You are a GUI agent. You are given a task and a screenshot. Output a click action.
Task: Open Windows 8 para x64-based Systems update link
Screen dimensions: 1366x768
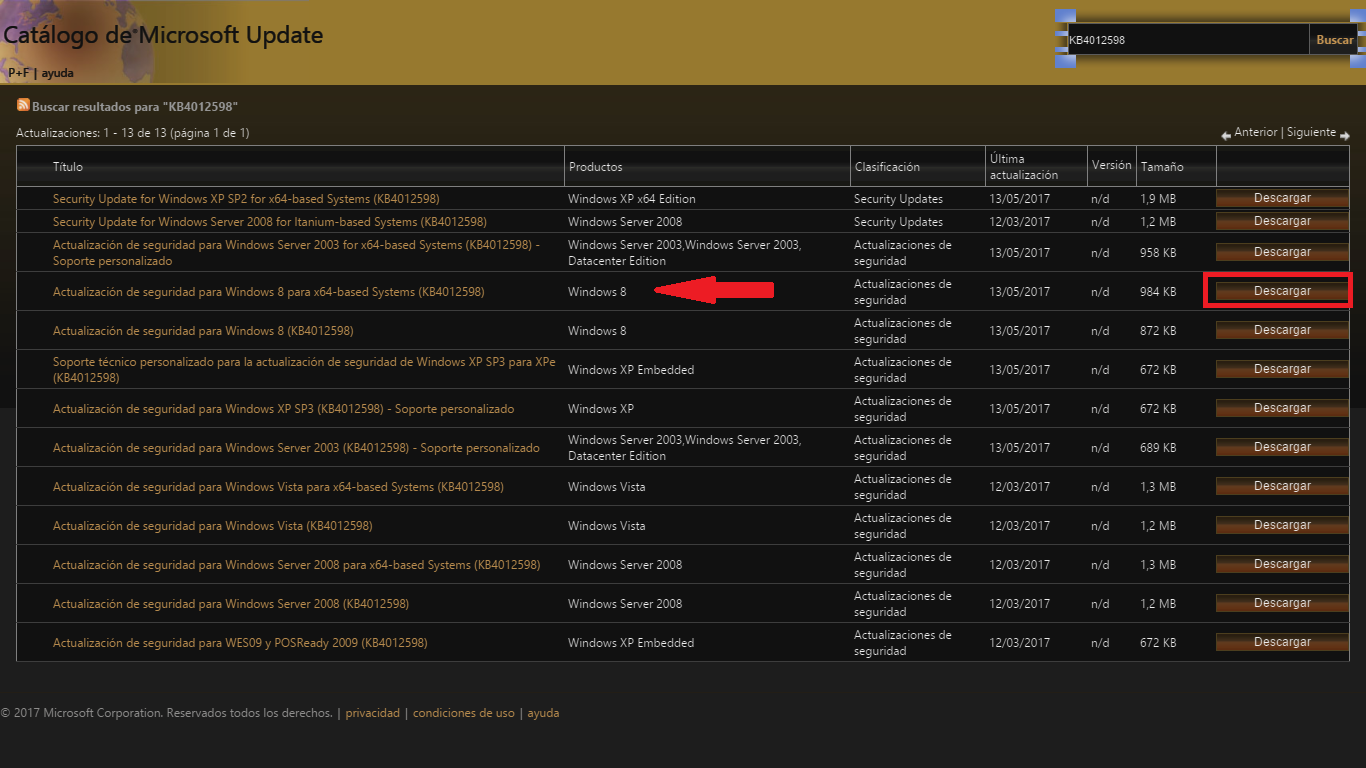tap(268, 292)
